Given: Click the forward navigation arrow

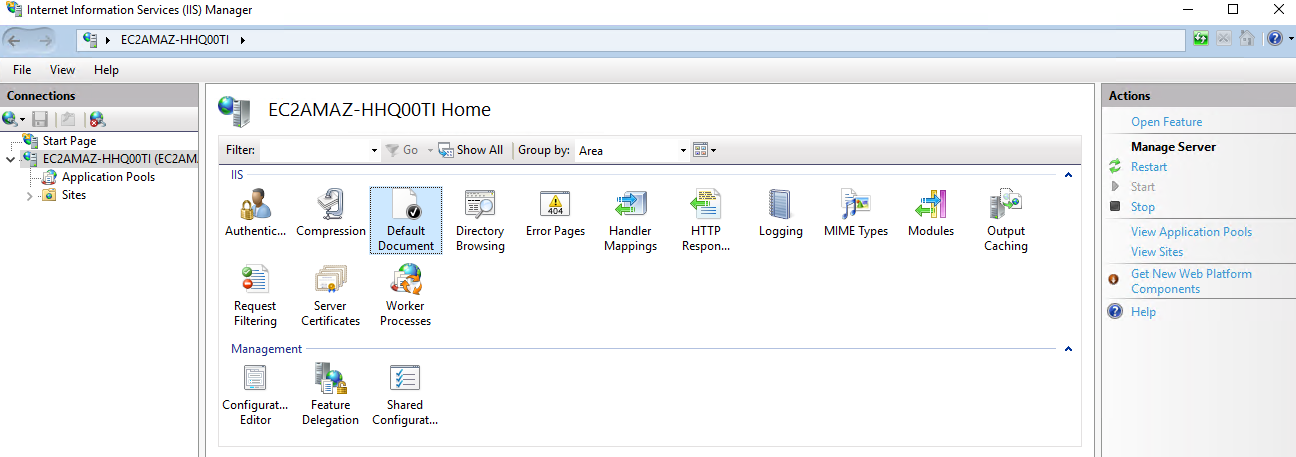Looking at the screenshot, I should (46, 40).
